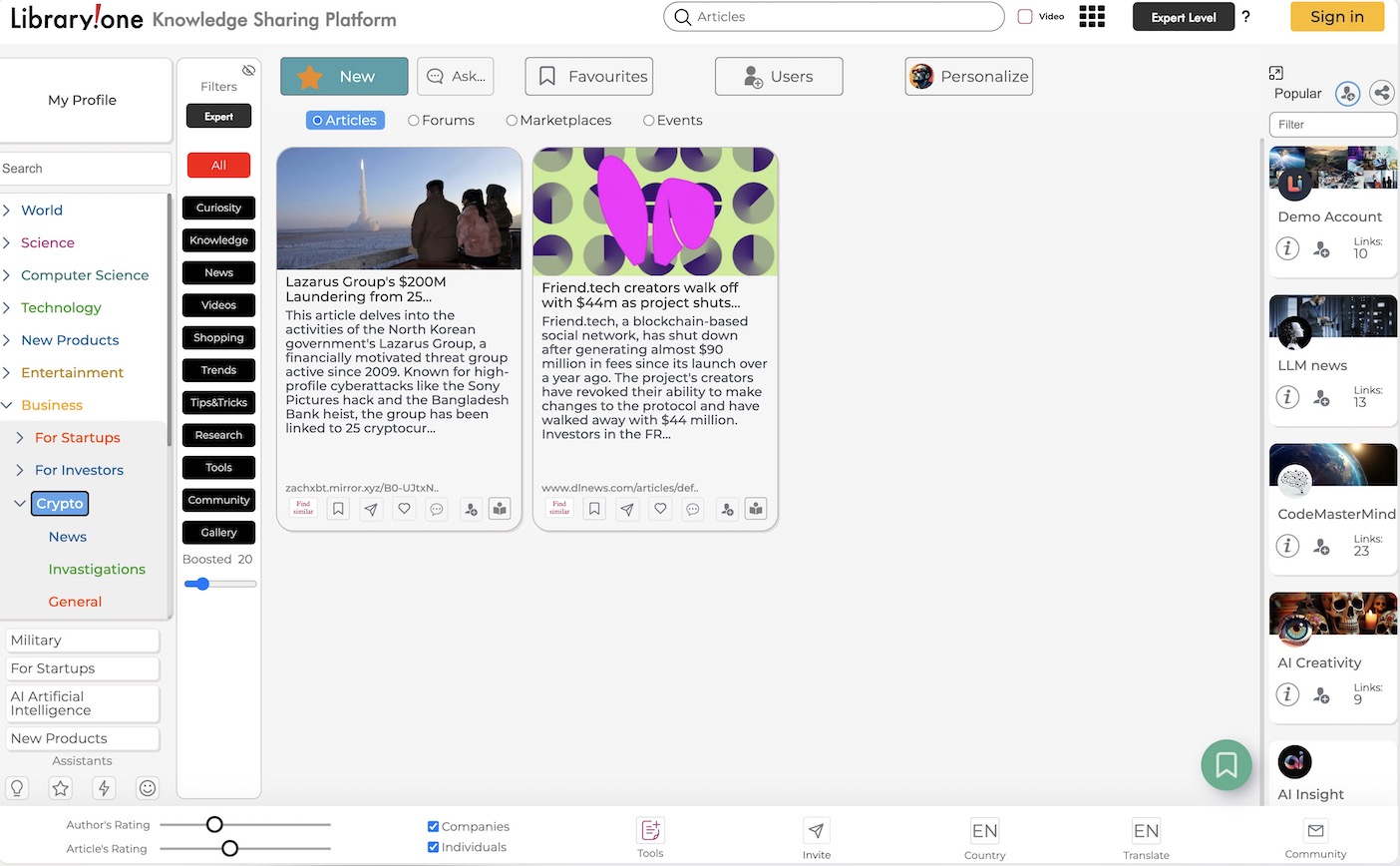Collapse the Business category
Viewport: 1400px width, 866px height.
click(x=7, y=405)
